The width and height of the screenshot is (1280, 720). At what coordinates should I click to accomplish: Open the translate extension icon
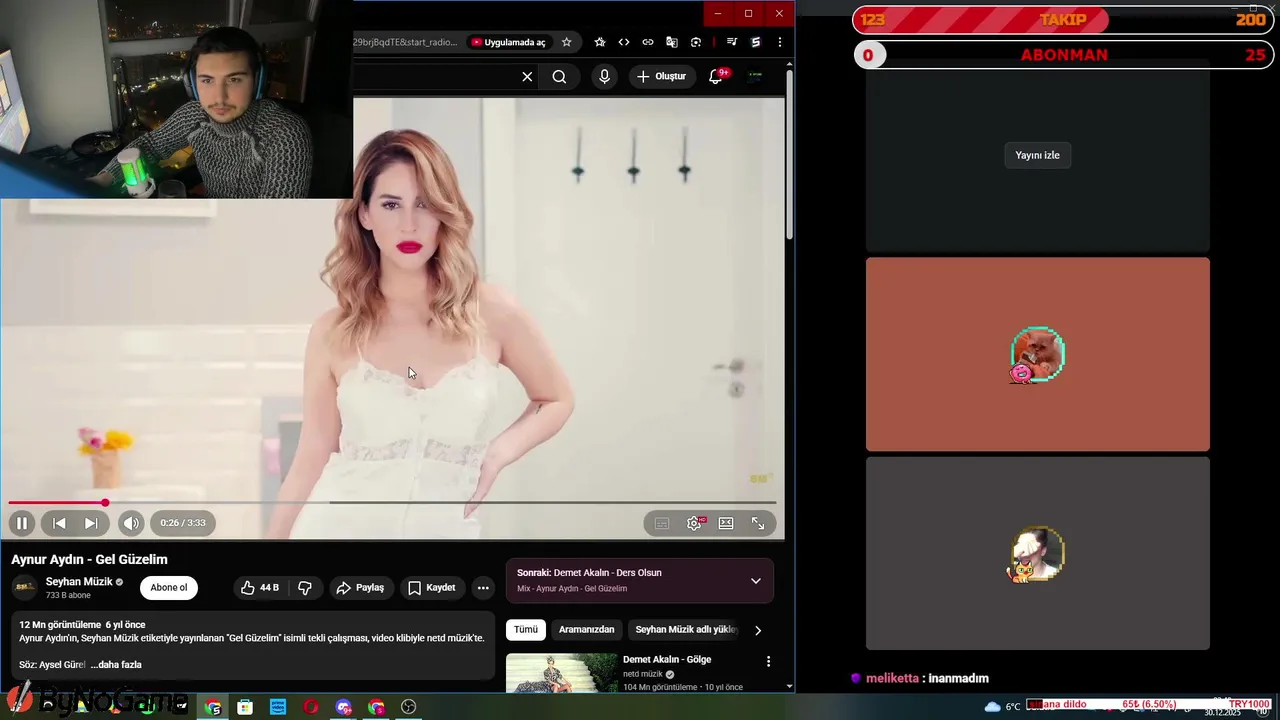(x=672, y=42)
